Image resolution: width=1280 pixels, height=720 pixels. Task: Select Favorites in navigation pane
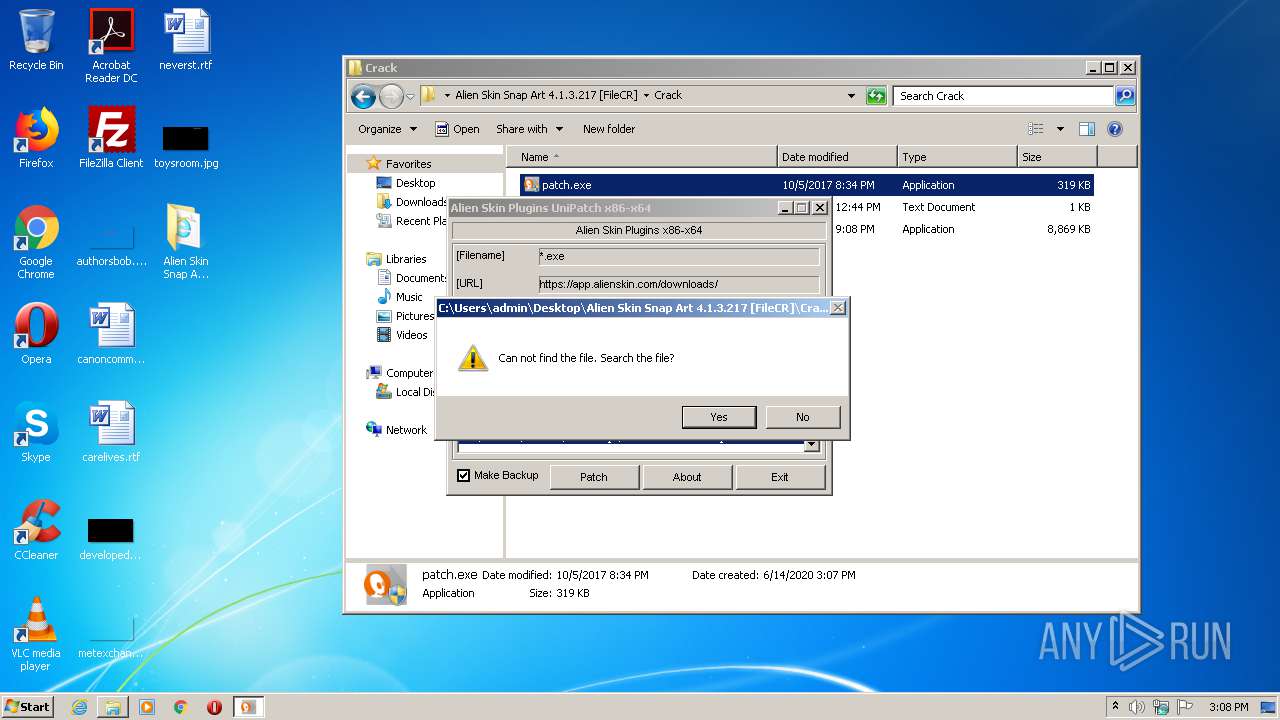[x=408, y=164]
